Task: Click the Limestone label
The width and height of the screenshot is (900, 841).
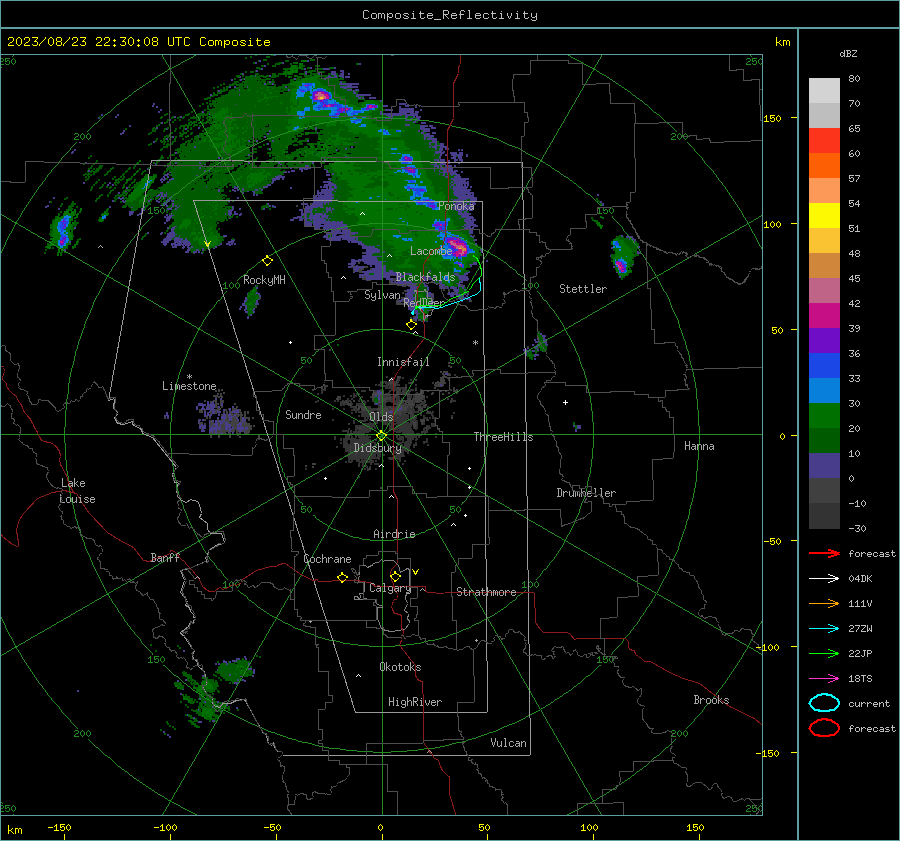Action: [189, 386]
